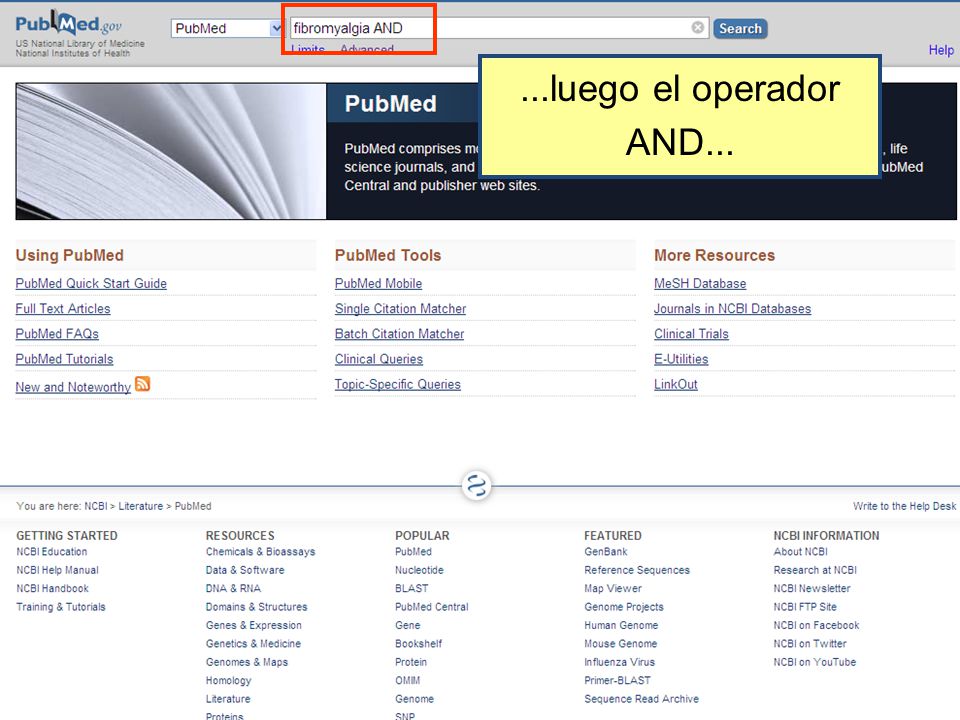Open Research at NCBI link
The height and width of the screenshot is (720, 960).
815,570
